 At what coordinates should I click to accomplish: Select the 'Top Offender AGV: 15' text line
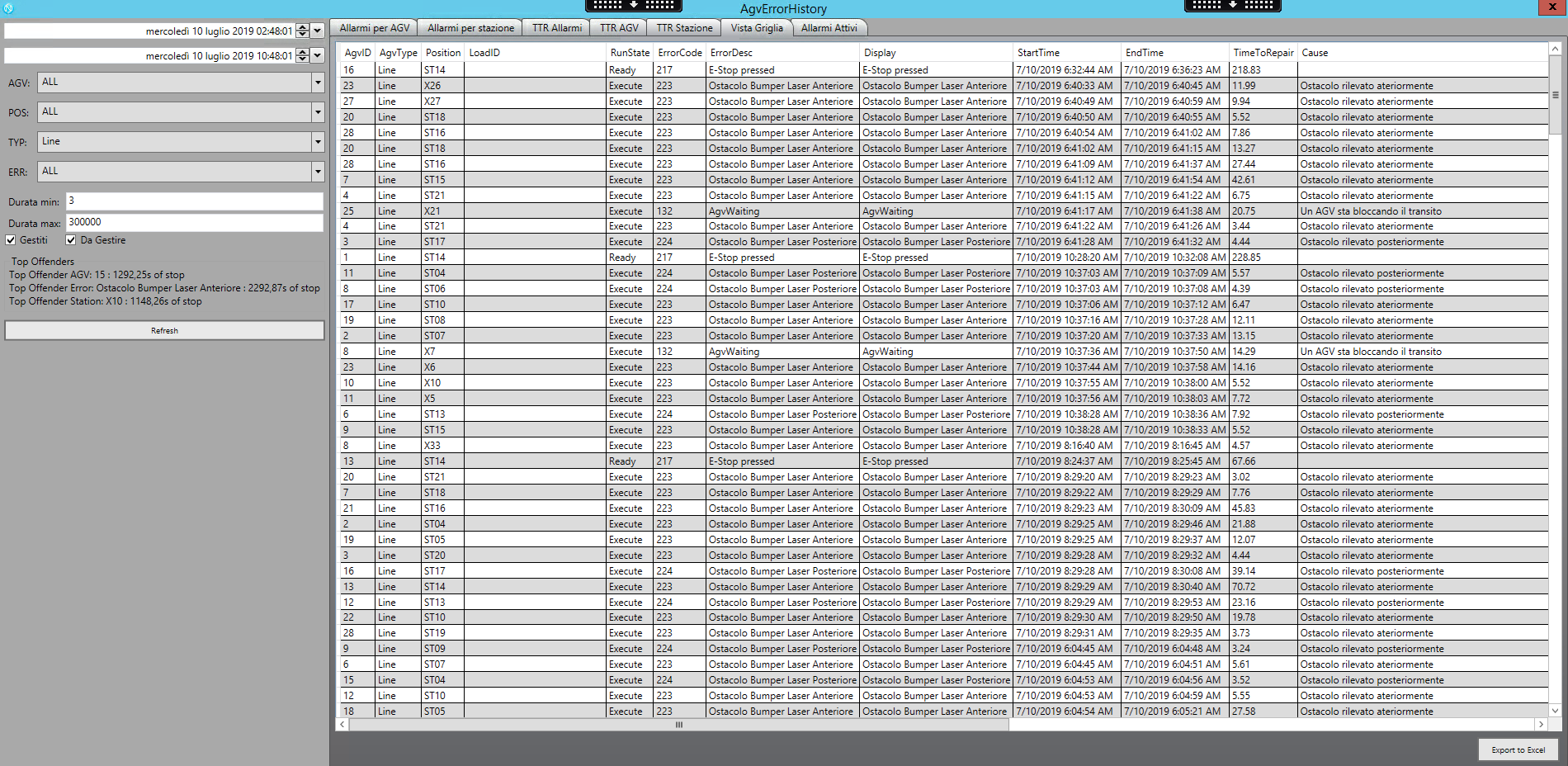97,275
